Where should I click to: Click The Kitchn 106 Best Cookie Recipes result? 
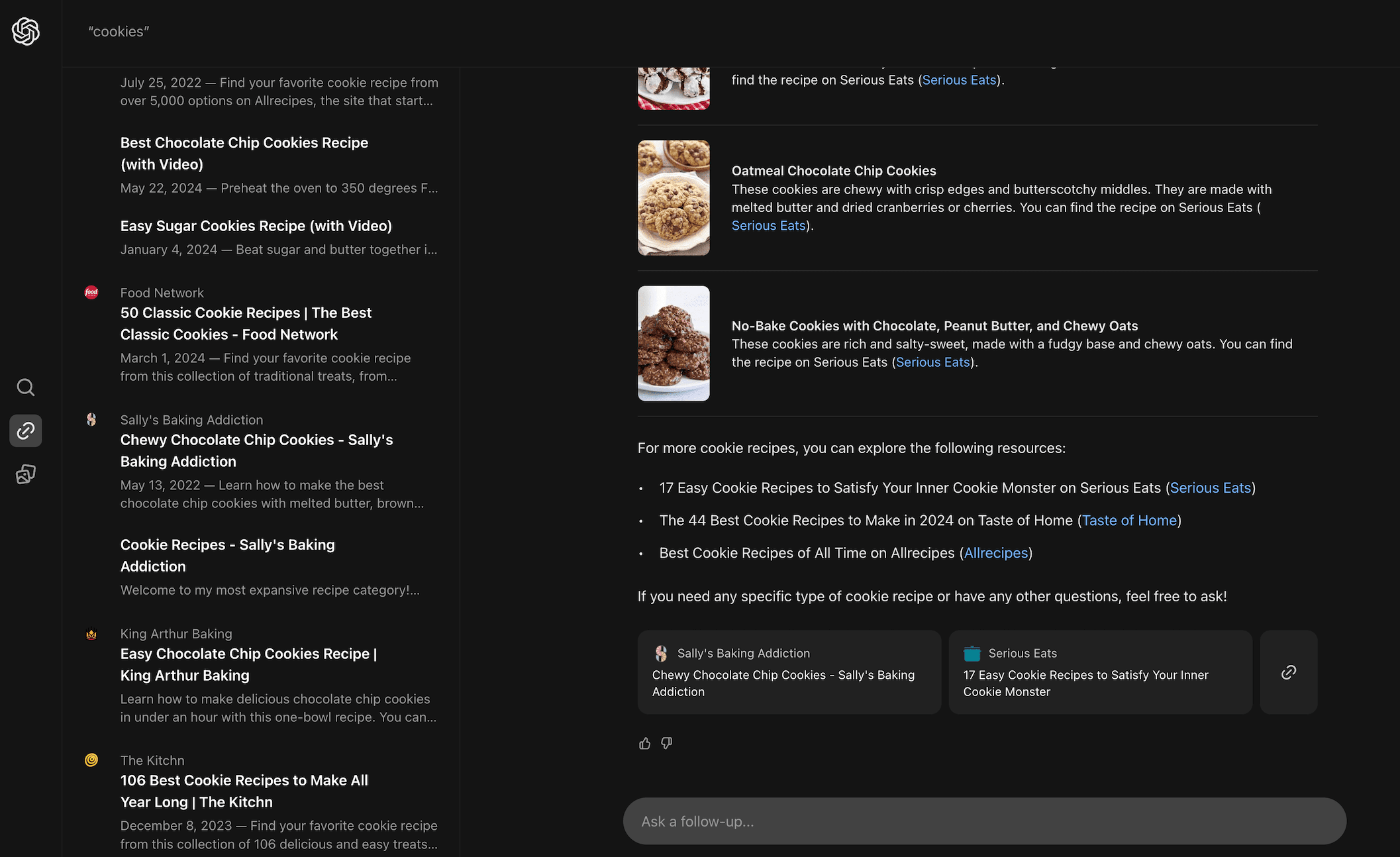[243, 791]
